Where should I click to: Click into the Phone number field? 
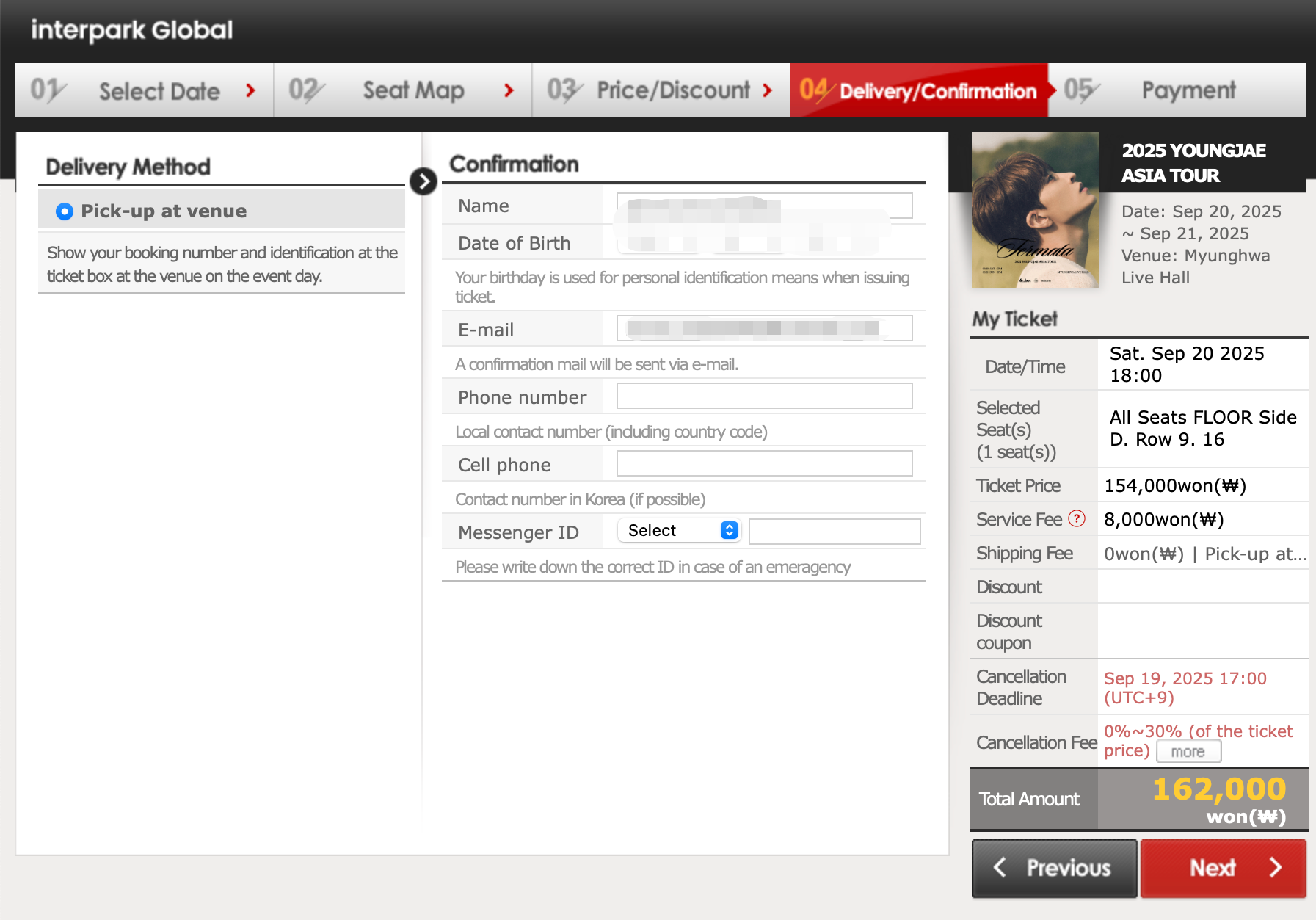pos(764,396)
